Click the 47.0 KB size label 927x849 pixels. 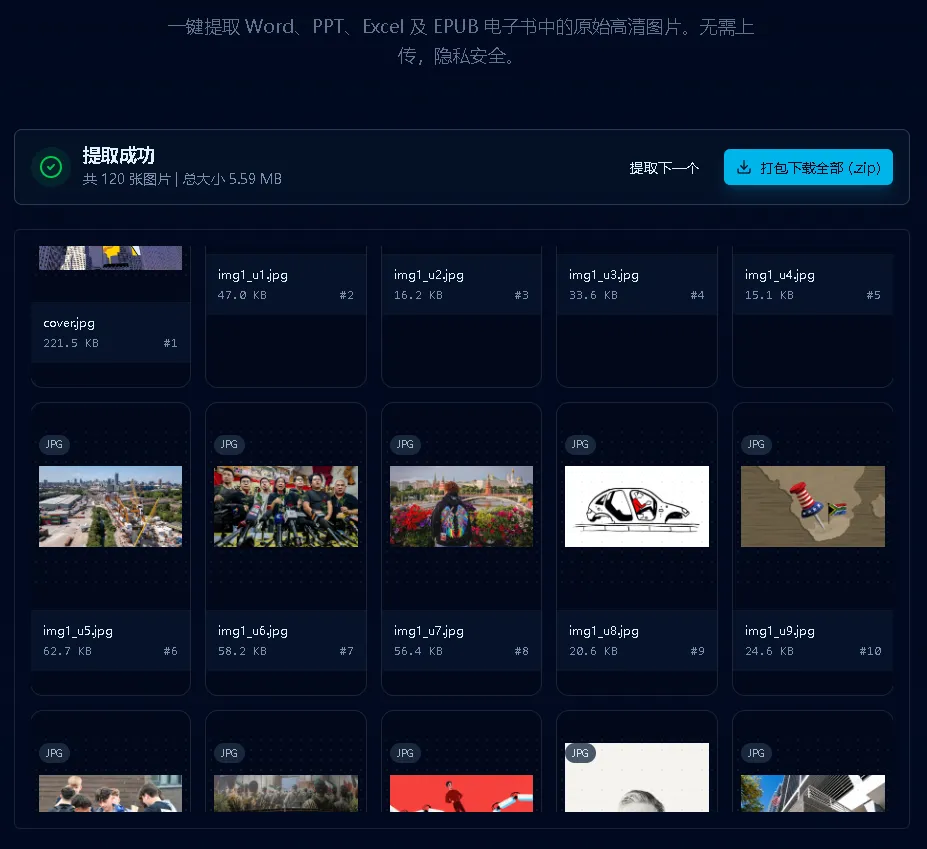click(x=242, y=295)
